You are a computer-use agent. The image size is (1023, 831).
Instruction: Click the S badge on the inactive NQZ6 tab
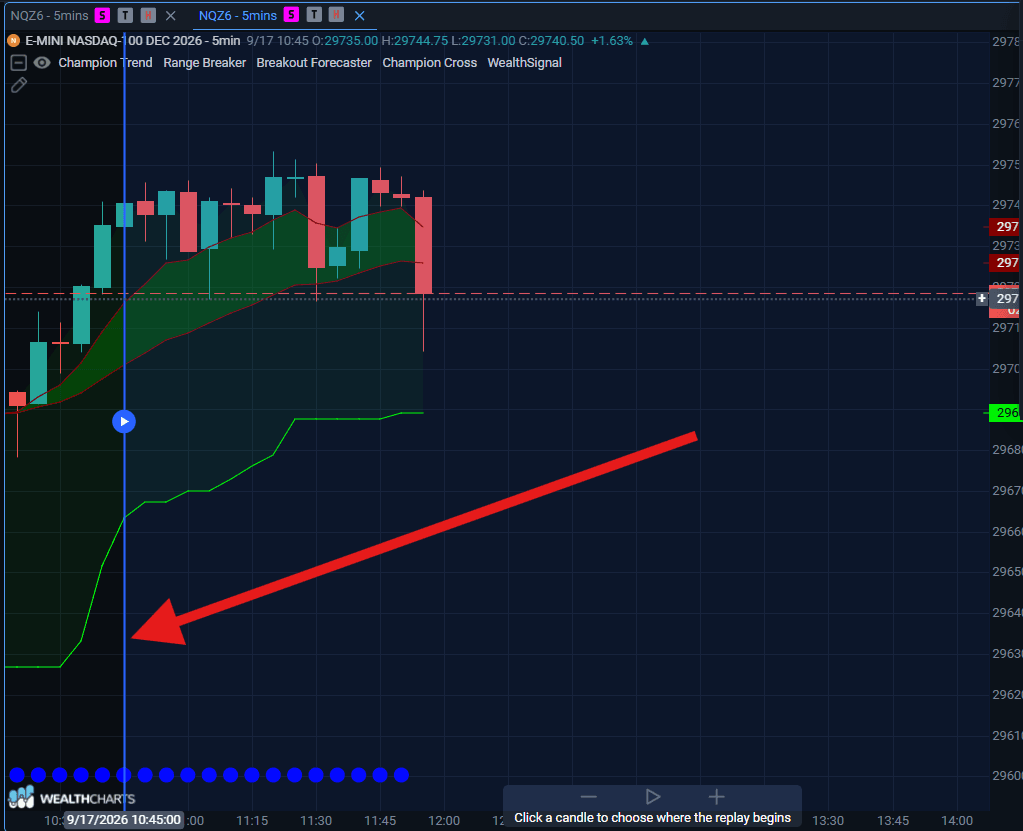click(102, 15)
